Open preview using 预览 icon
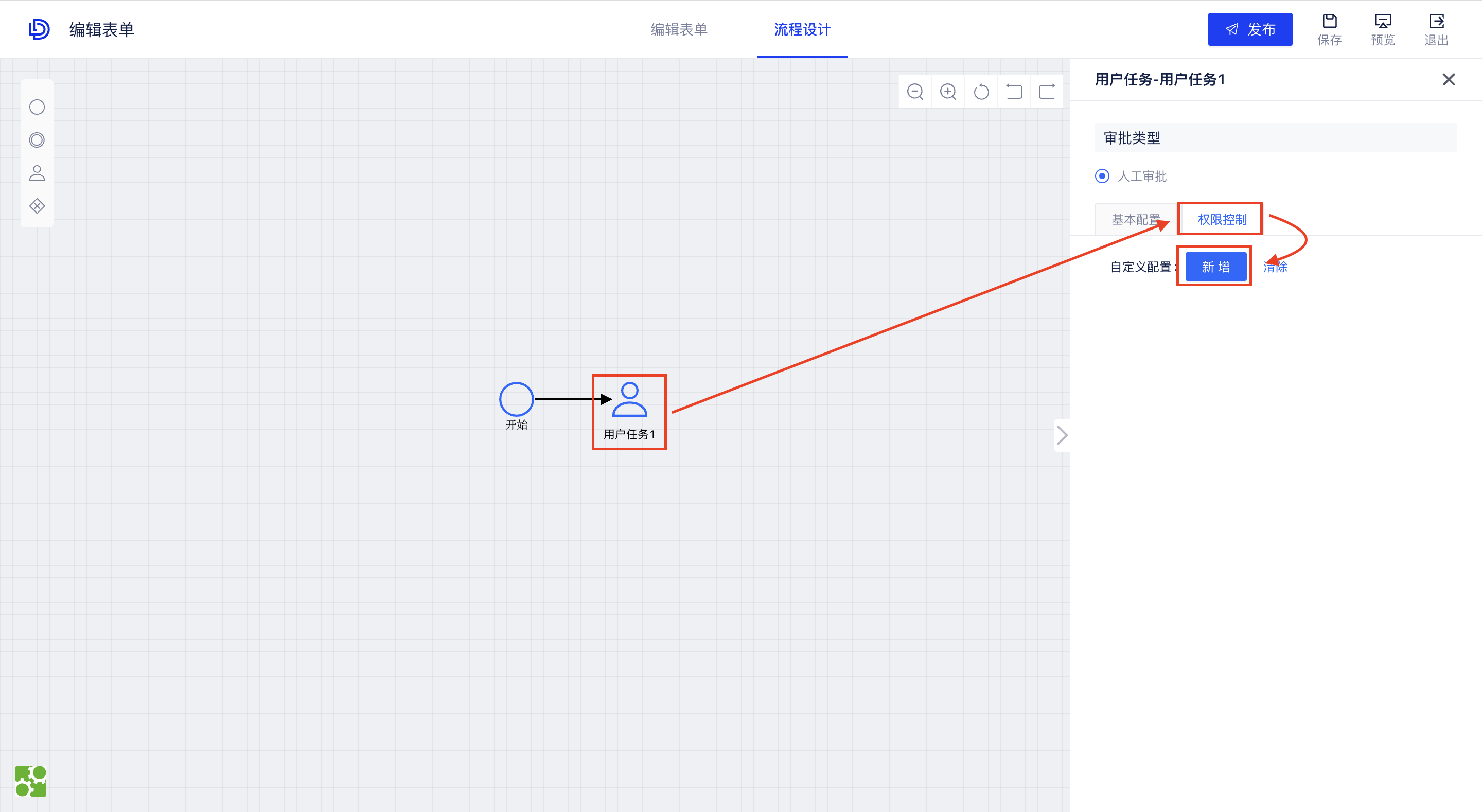 [x=1383, y=29]
